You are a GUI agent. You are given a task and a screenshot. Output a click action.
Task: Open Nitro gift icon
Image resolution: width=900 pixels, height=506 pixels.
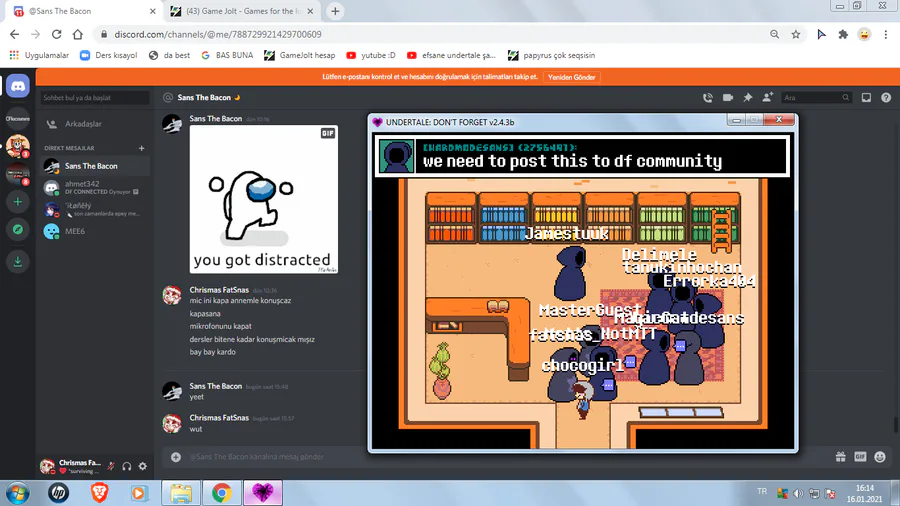point(840,457)
